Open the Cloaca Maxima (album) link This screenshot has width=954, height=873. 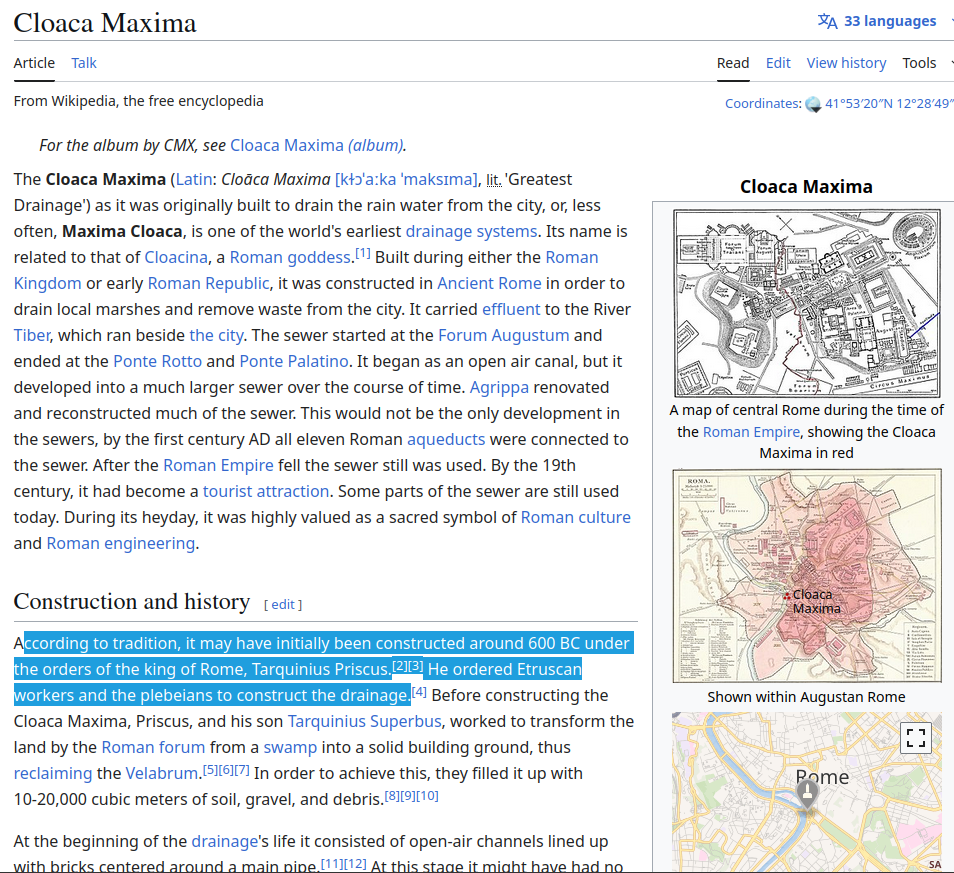point(317,145)
